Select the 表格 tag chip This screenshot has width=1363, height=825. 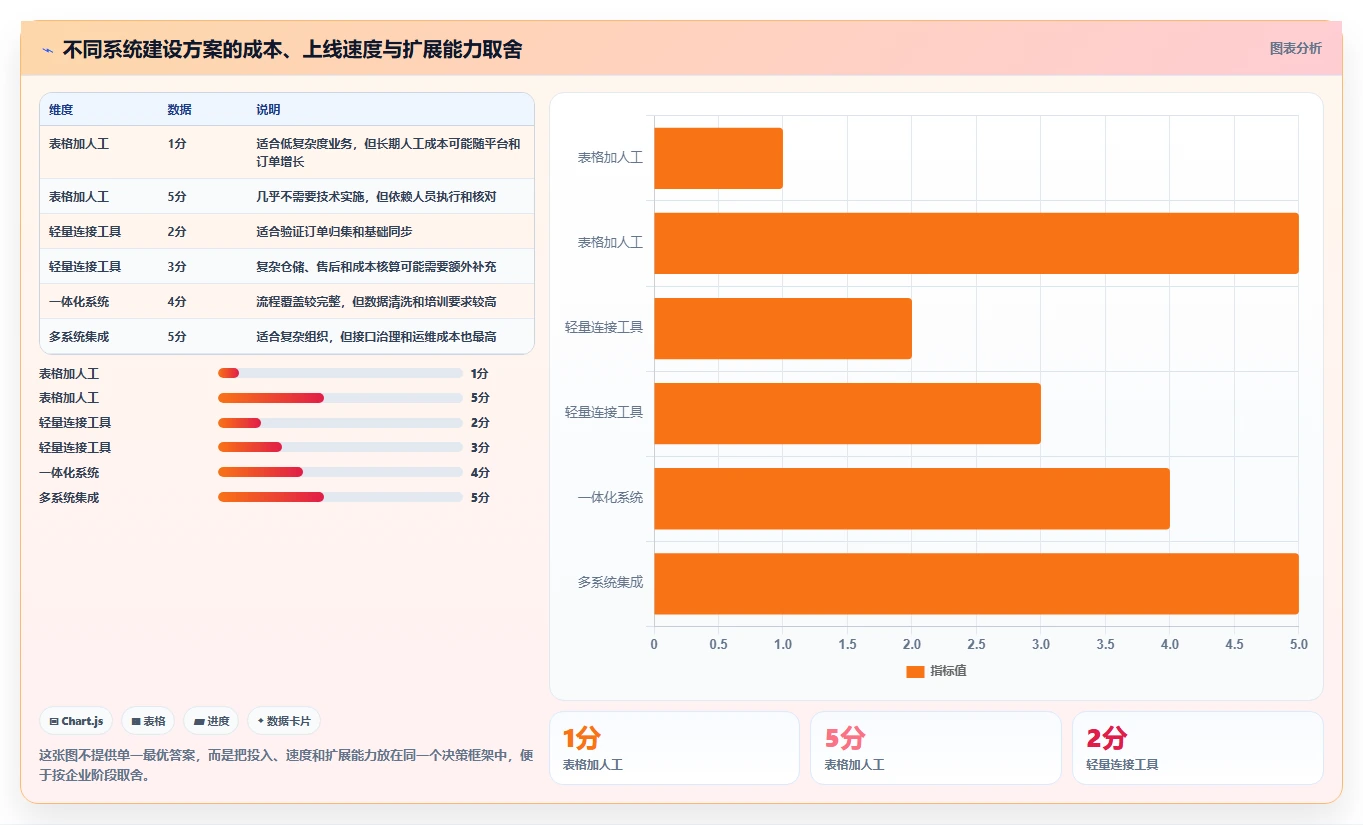point(148,721)
